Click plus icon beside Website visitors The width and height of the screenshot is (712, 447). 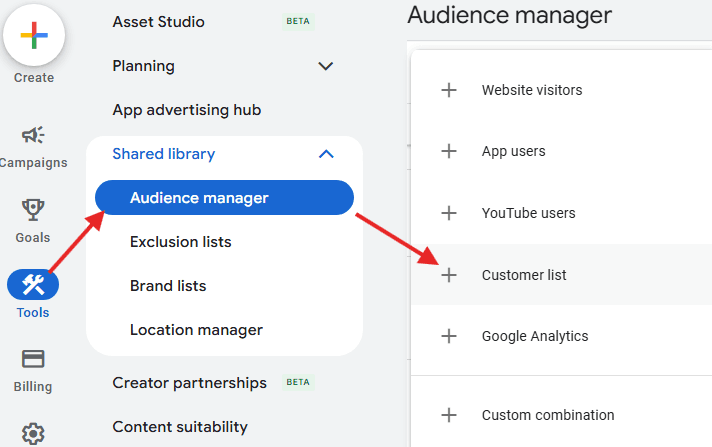[449, 90]
